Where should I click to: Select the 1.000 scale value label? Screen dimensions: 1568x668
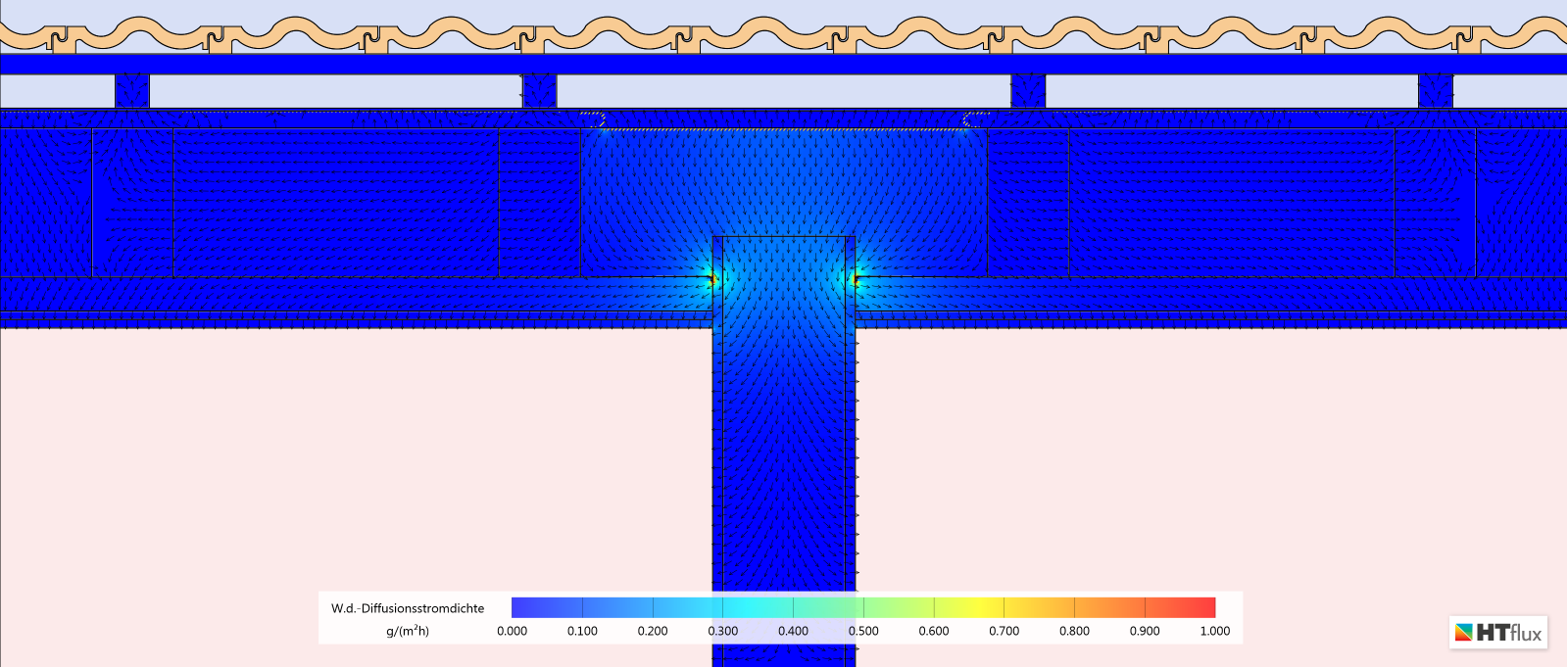1214,631
